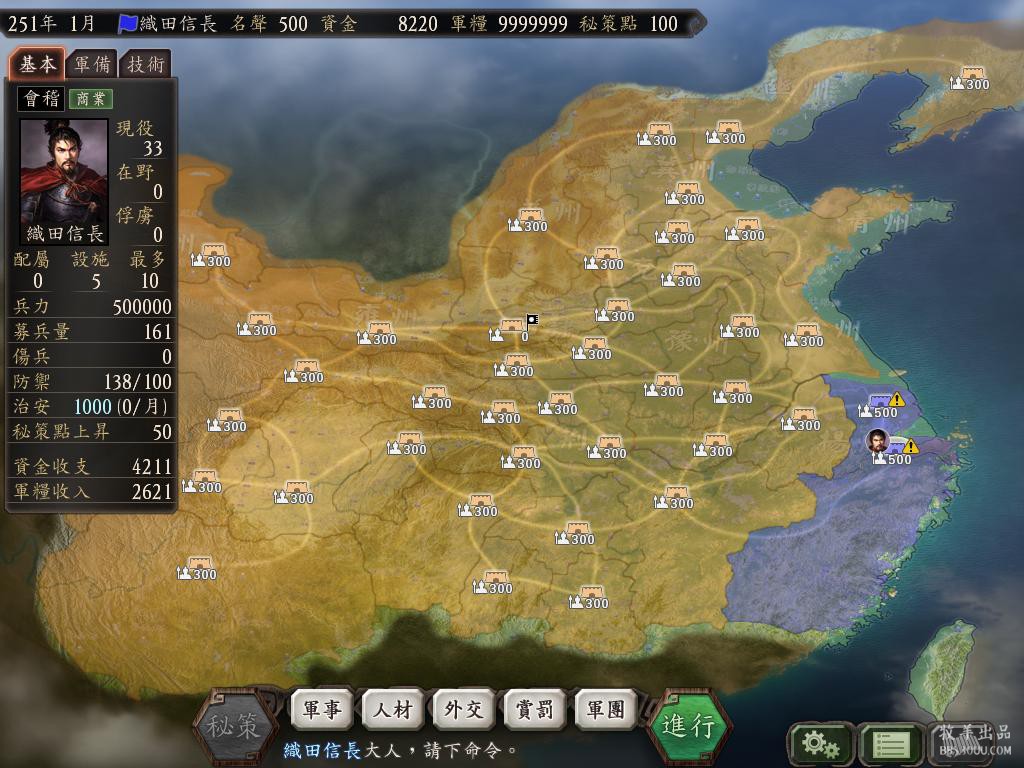Open the 軍事 command menu
This screenshot has width=1024, height=768.
pyautogui.click(x=322, y=709)
